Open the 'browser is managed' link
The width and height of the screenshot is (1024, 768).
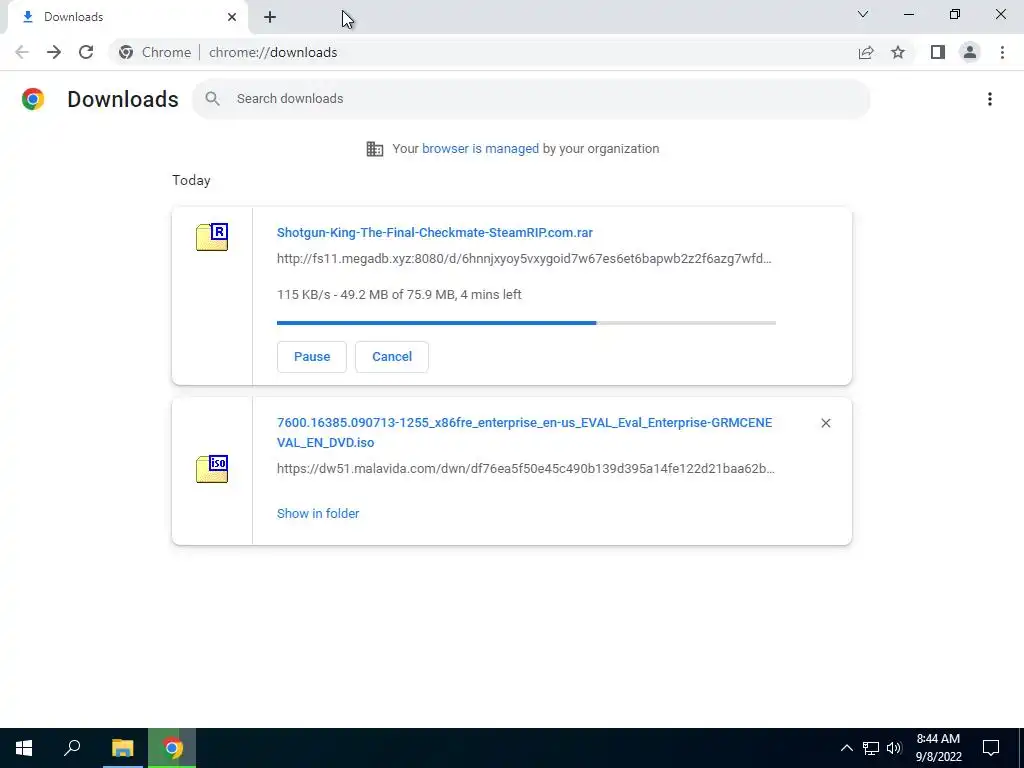[x=481, y=148]
